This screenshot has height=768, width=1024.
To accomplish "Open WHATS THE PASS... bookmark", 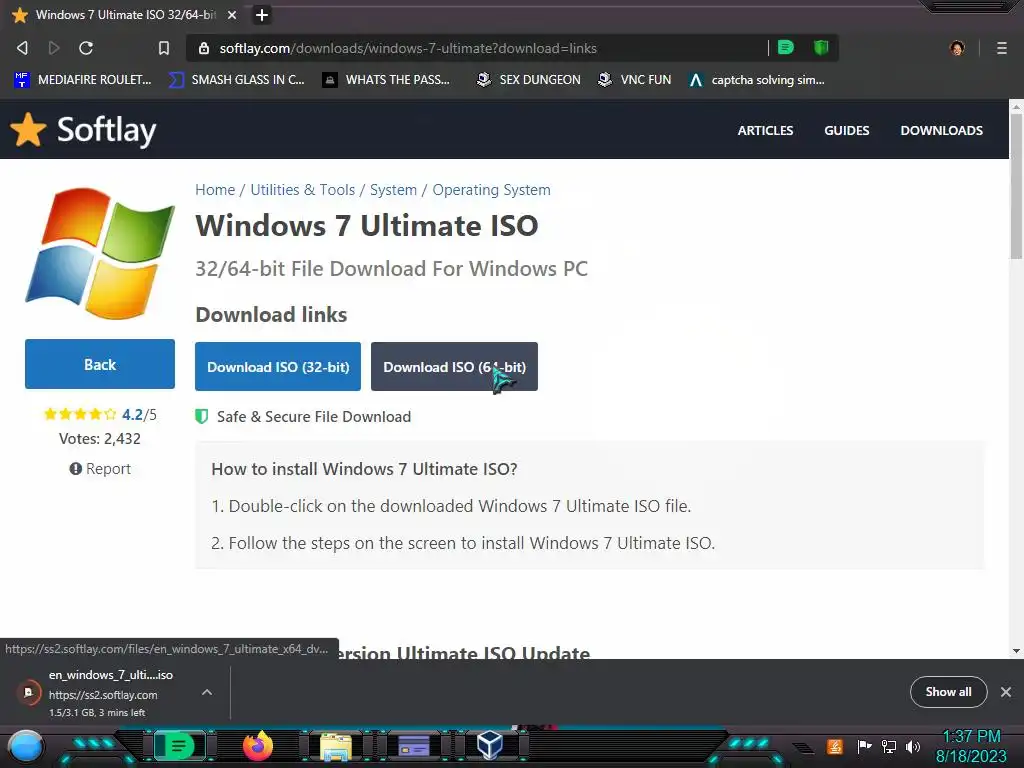I will point(386,80).
